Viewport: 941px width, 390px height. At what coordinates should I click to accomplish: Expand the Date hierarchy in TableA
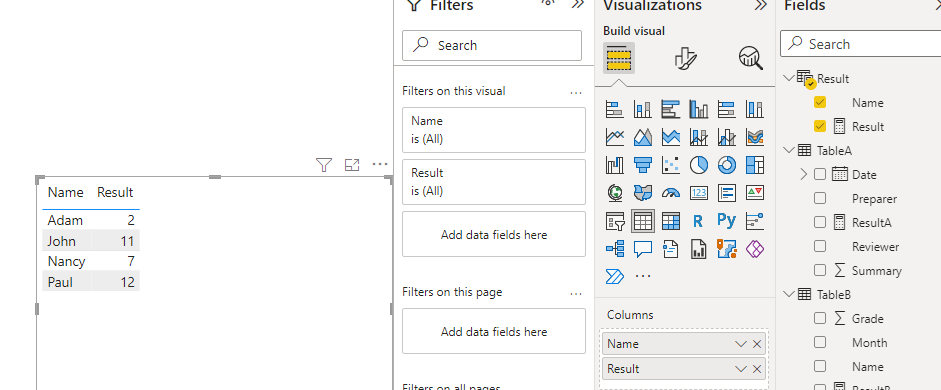pyautogui.click(x=804, y=175)
